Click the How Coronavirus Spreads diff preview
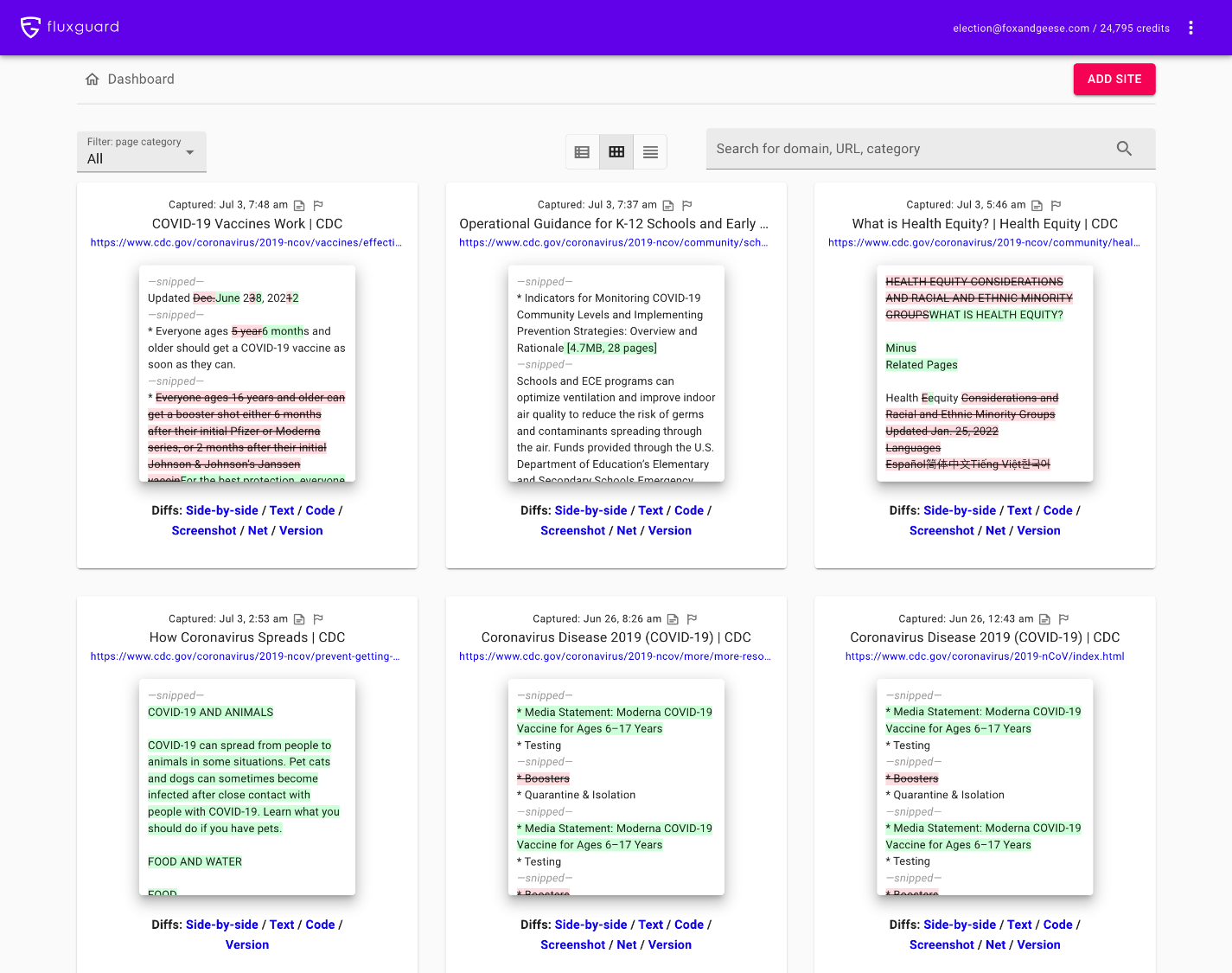Screen dimensions: 1232x973 tap(247, 787)
